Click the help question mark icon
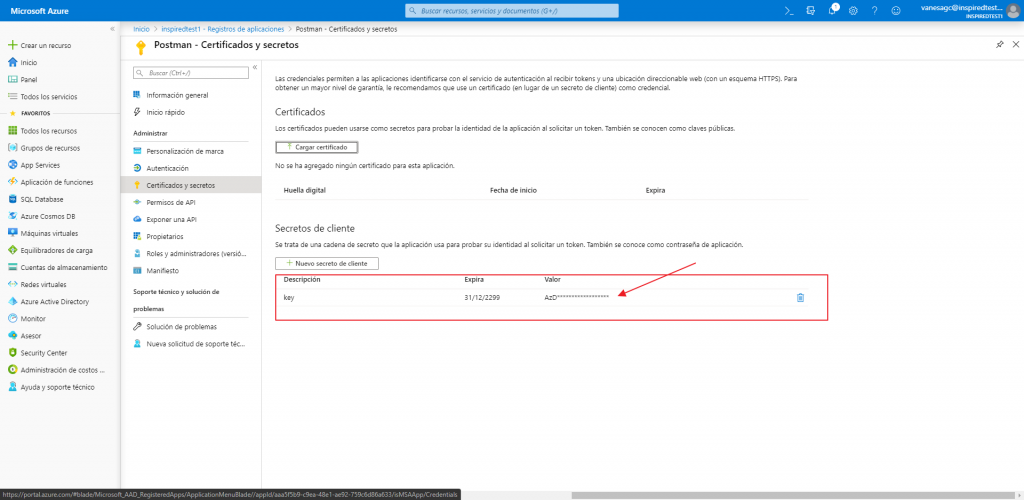This screenshot has height=500, width=1024. coord(874,10)
